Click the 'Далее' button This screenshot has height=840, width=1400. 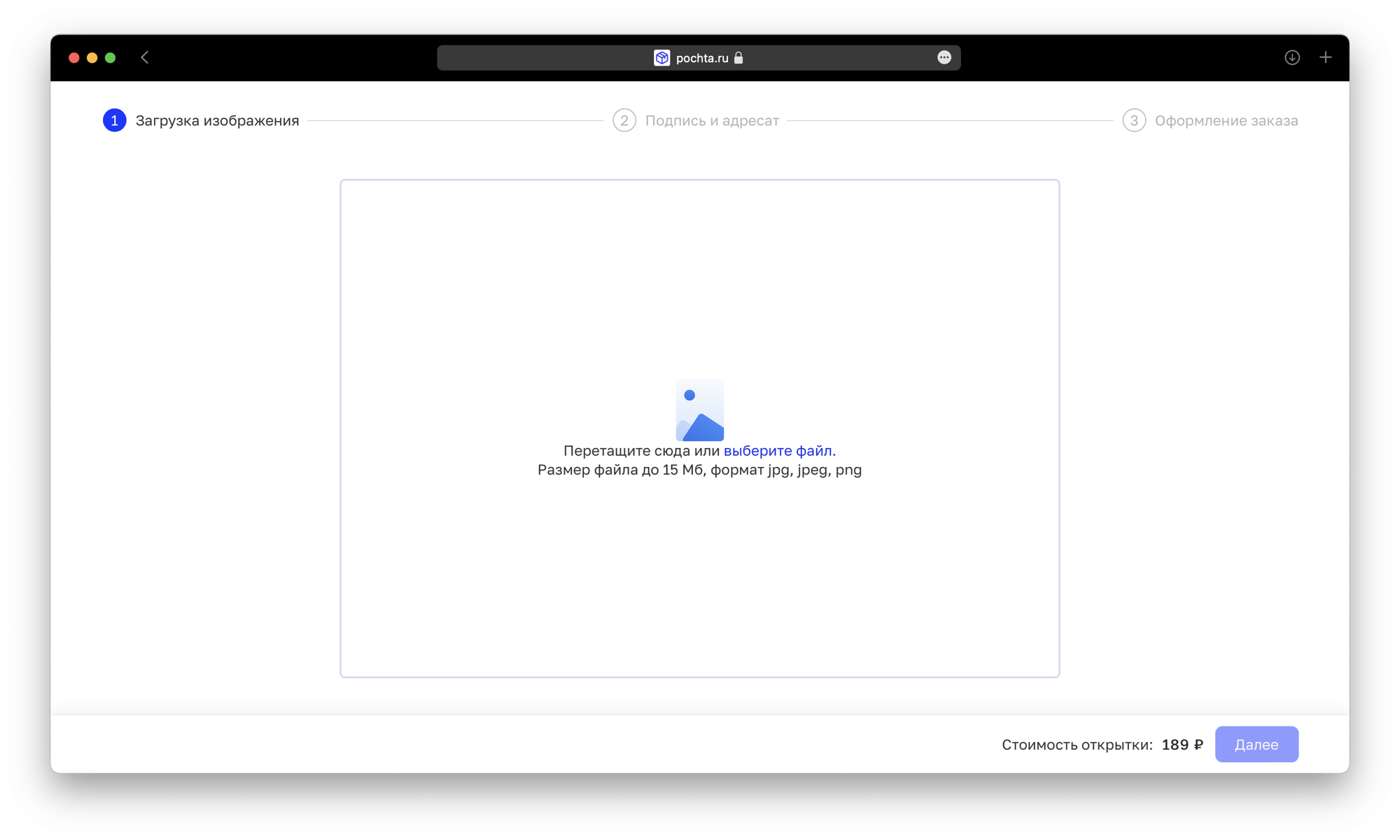click(x=1256, y=744)
